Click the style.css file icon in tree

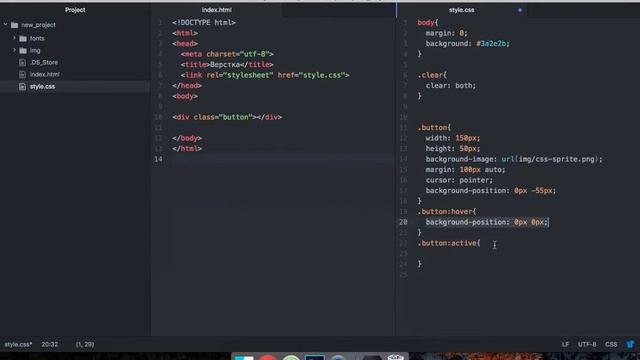(22, 87)
